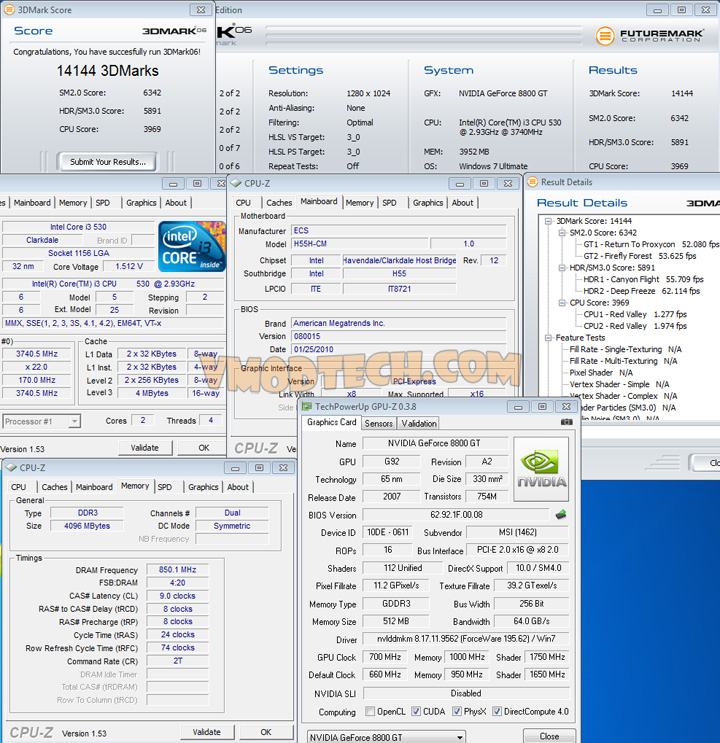Click the GPU-Z screenshot camera icon

coord(566,422)
